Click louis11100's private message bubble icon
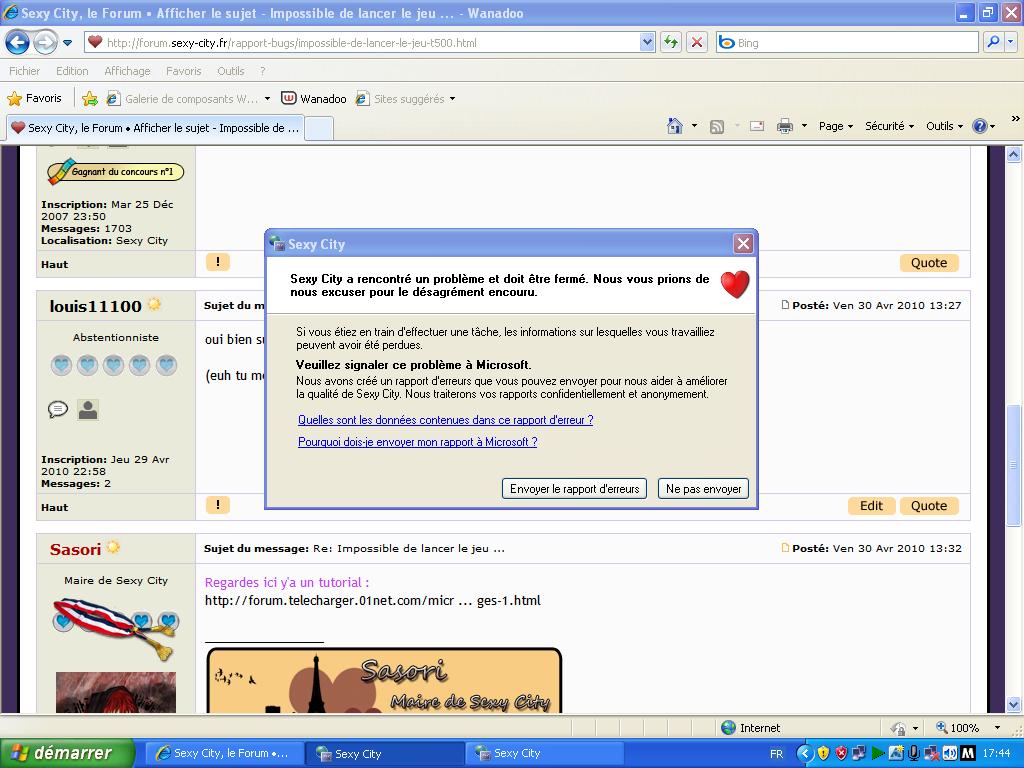Image resolution: width=1024 pixels, height=768 pixels. [58, 409]
